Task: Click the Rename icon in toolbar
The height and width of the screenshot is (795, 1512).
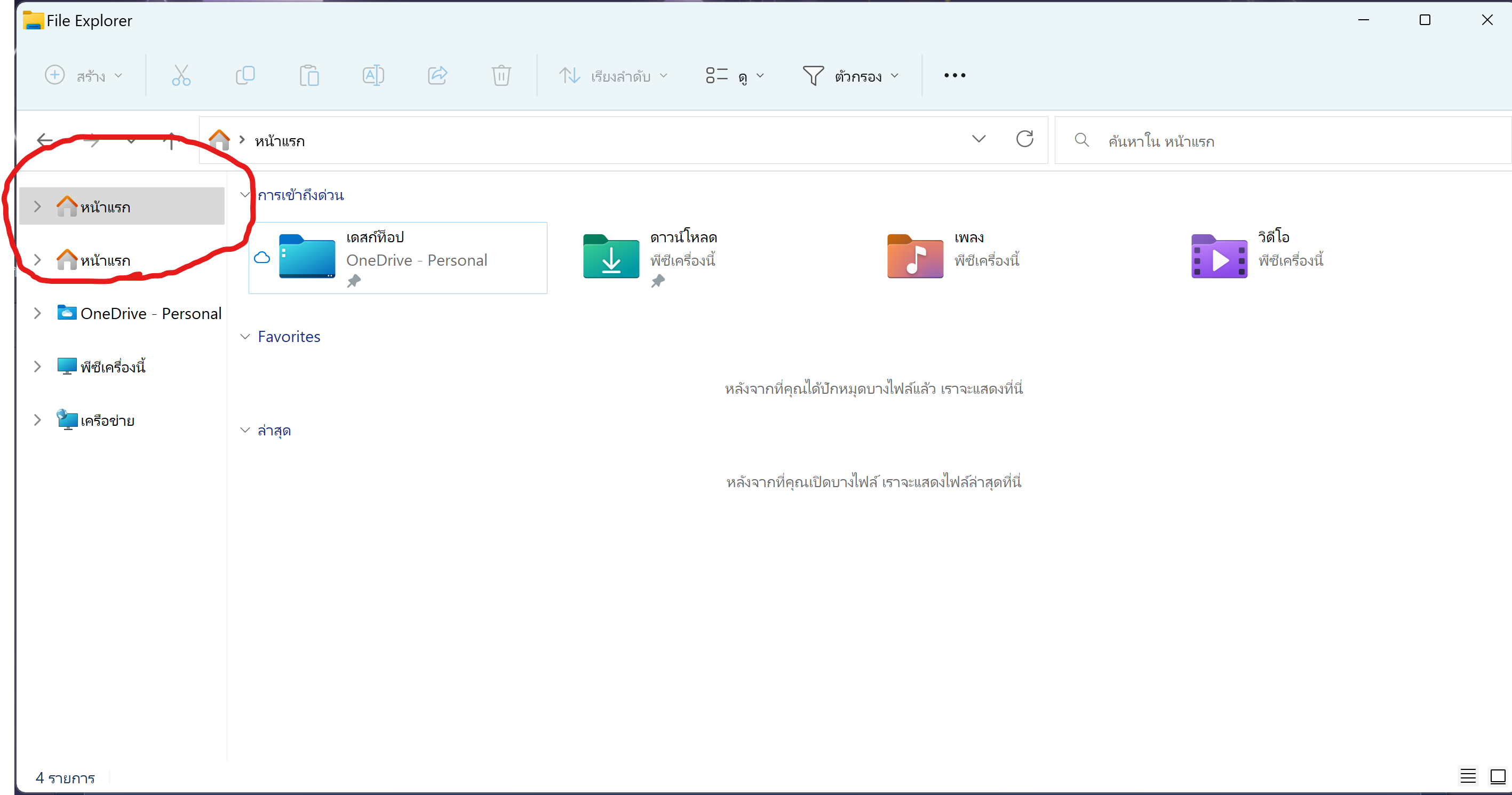Action: 373,75
